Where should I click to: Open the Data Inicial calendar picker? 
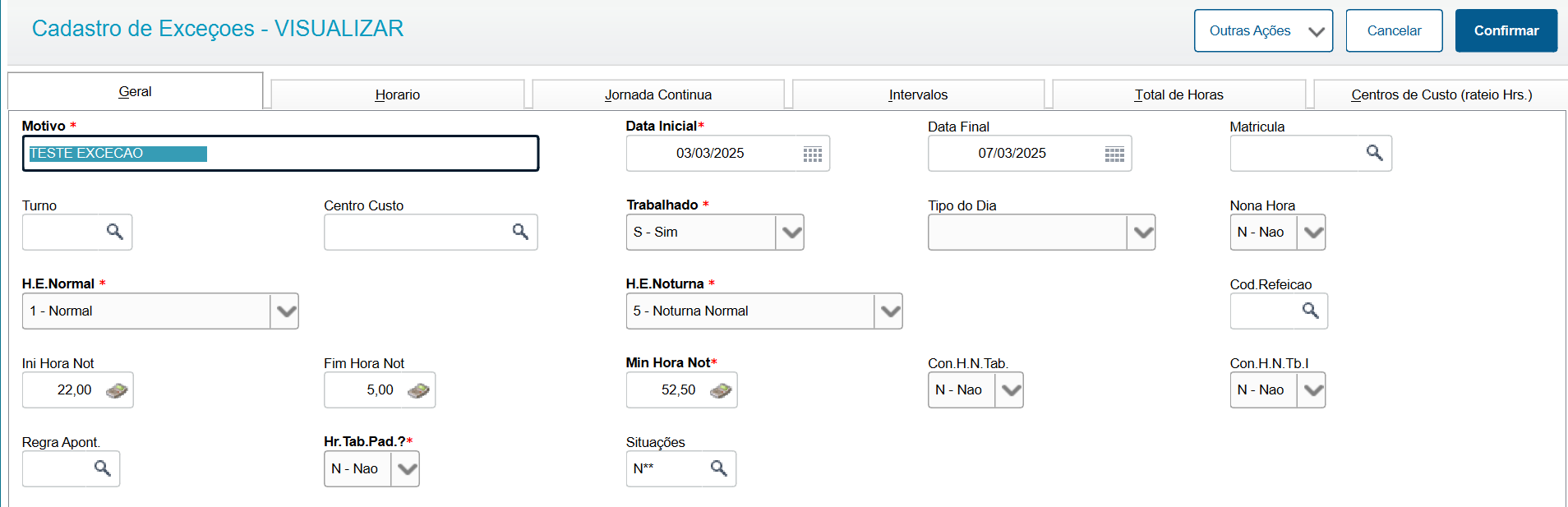pos(812,154)
